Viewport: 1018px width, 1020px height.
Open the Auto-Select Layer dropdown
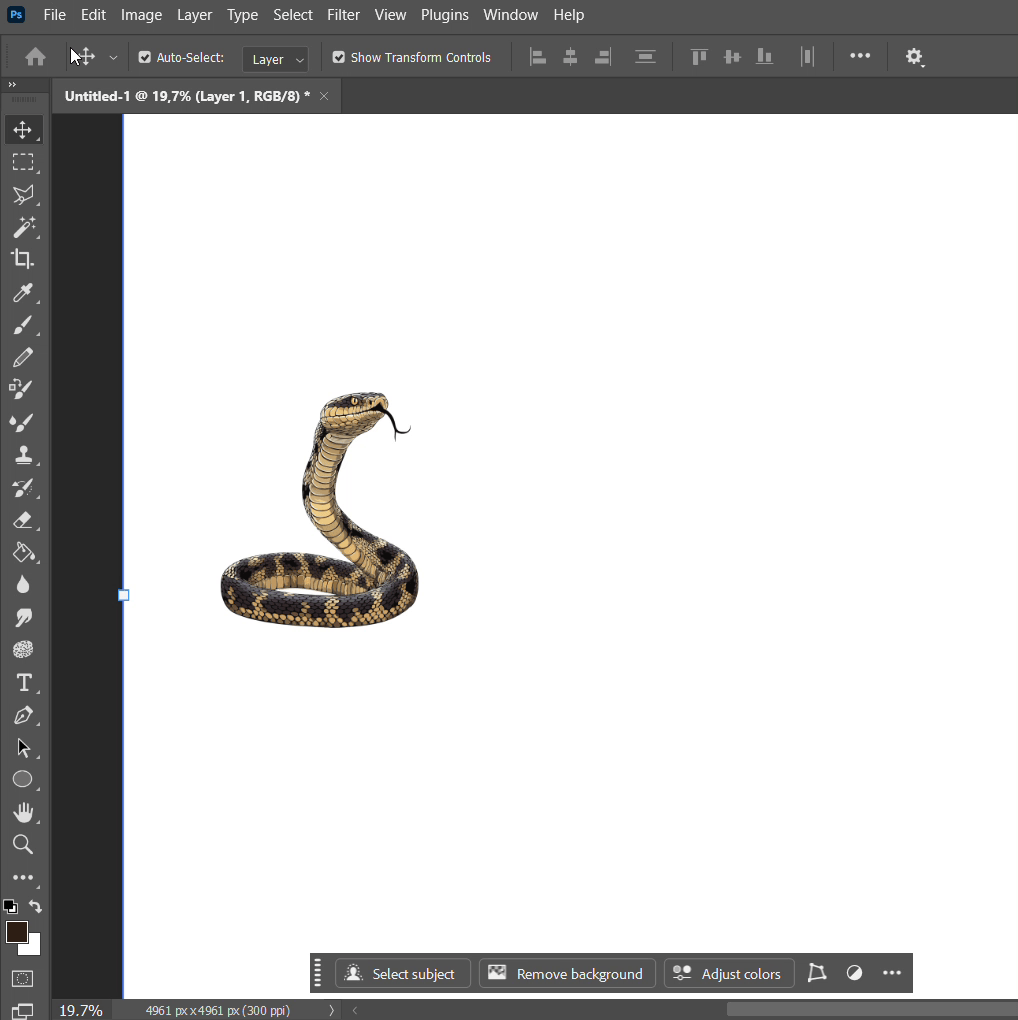pyautogui.click(x=275, y=59)
